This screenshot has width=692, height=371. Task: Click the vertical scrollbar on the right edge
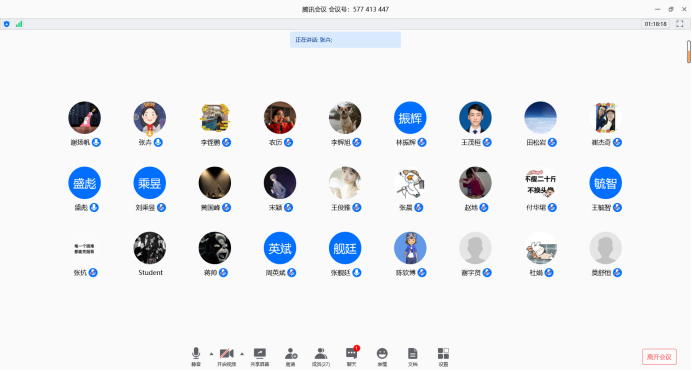(x=688, y=52)
